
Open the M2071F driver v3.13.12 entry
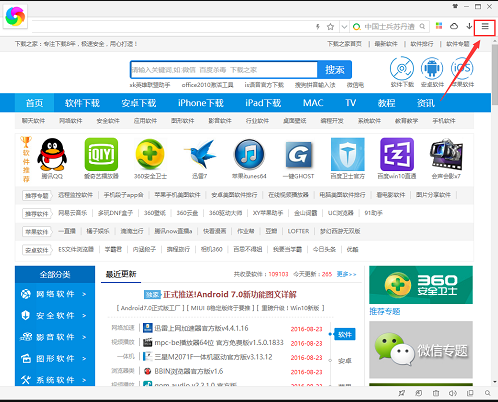[x=213, y=357]
